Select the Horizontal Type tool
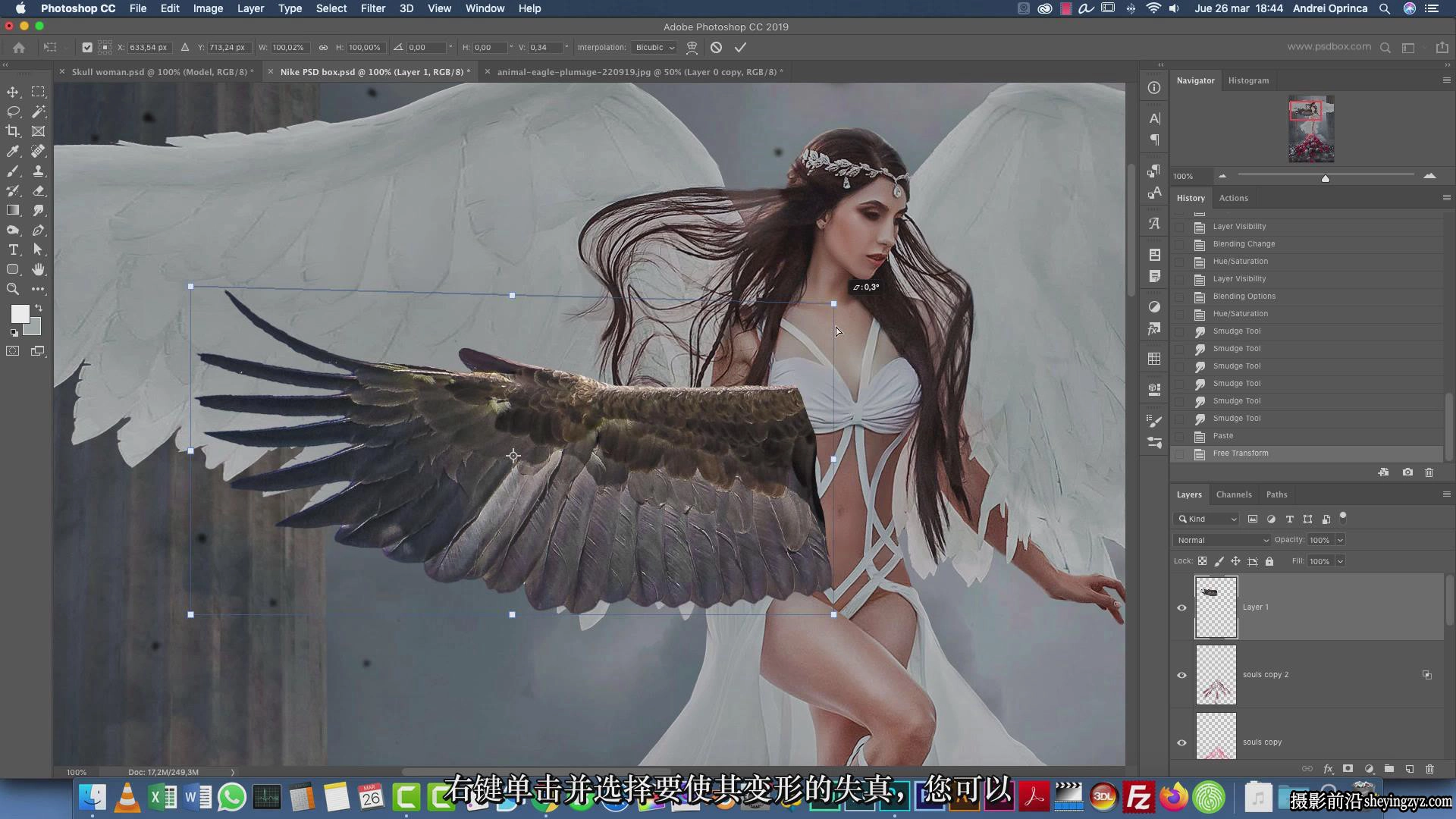The height and width of the screenshot is (819, 1456). [x=13, y=249]
